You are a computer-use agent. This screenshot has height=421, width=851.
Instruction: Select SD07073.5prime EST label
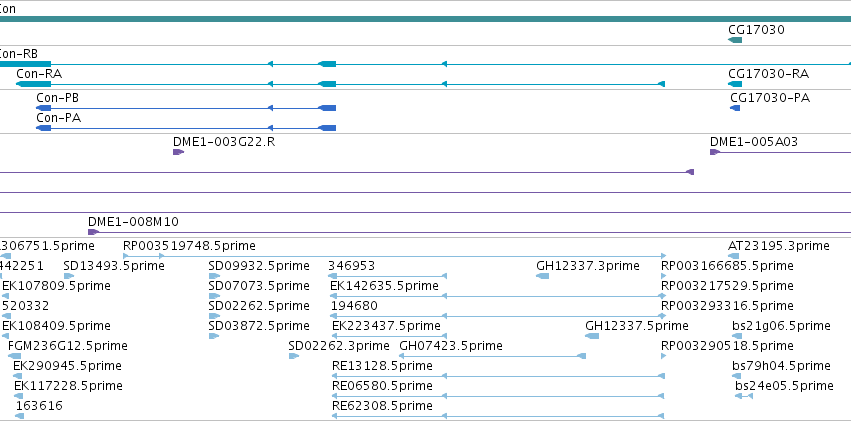click(259, 285)
